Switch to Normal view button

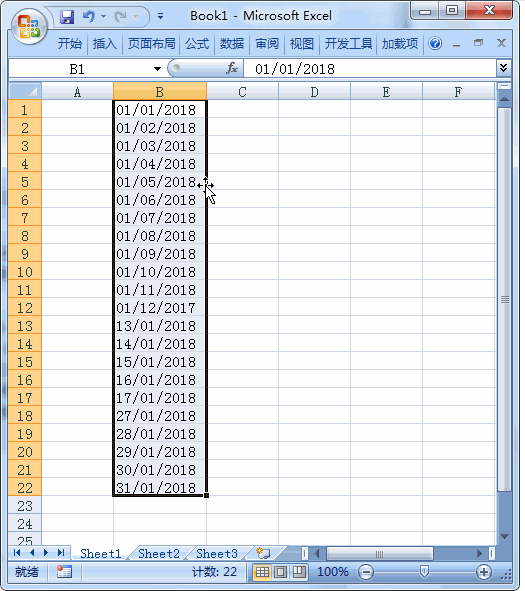(262, 572)
